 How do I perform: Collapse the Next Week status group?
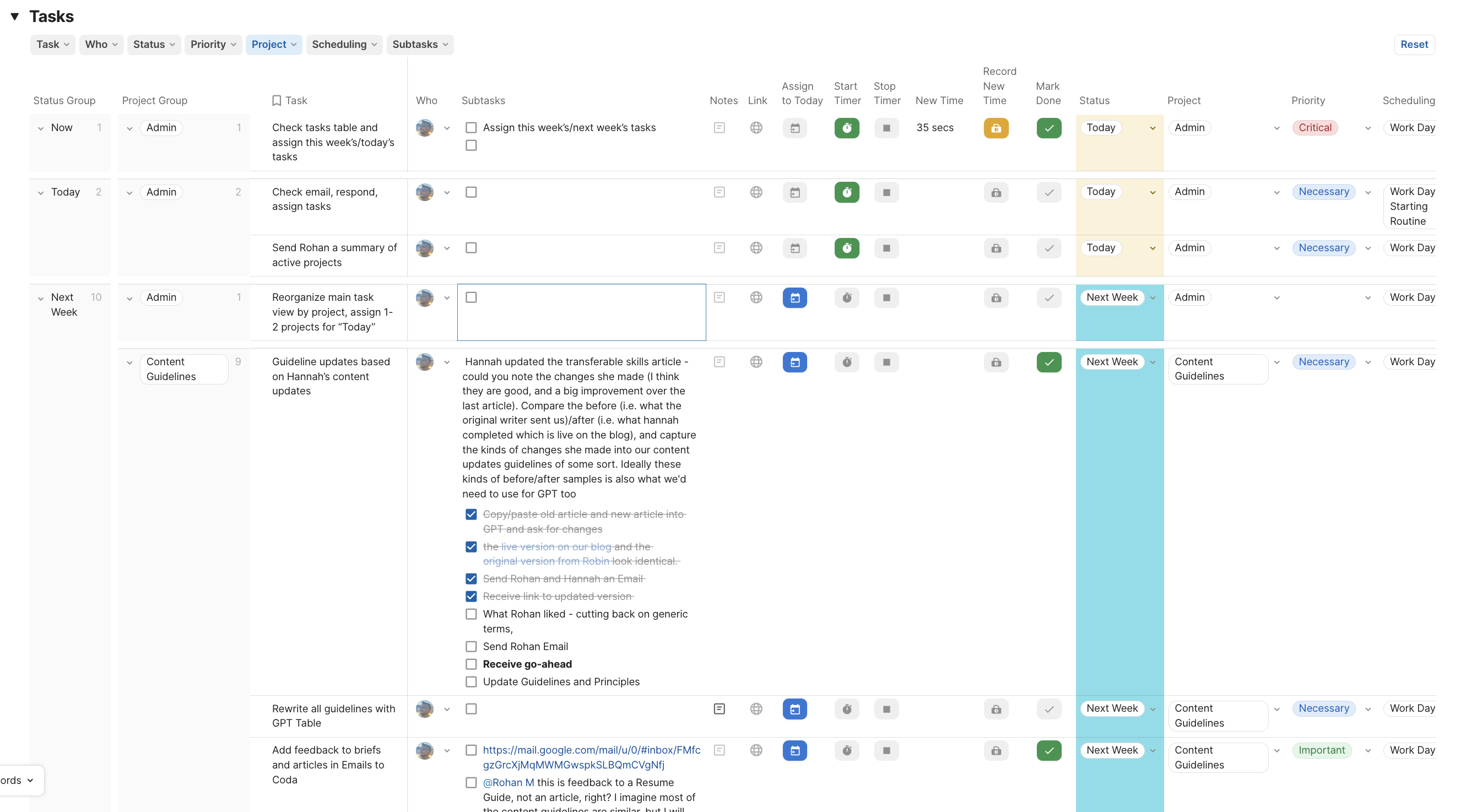coord(41,298)
